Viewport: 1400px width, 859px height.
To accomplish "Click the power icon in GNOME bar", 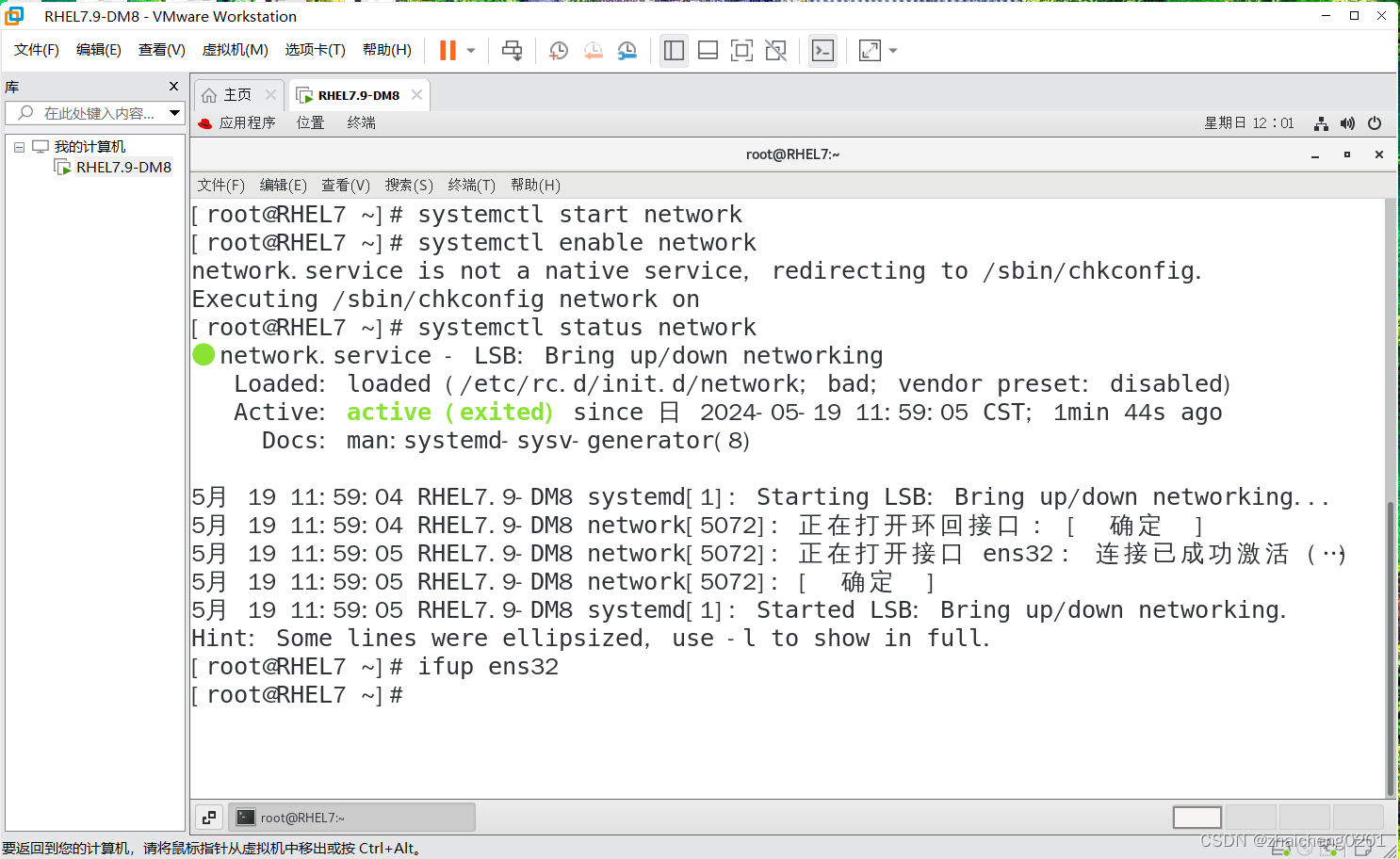I will [1375, 123].
